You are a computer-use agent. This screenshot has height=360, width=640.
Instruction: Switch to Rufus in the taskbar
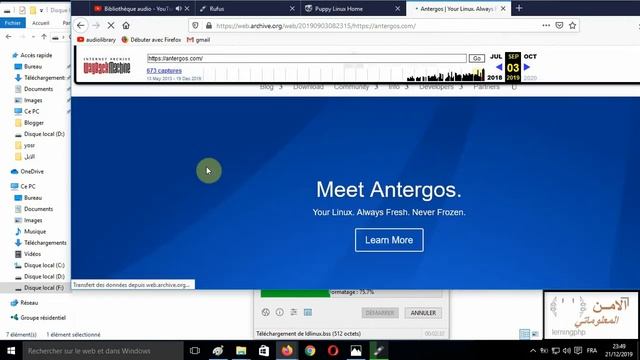[x=378, y=351]
